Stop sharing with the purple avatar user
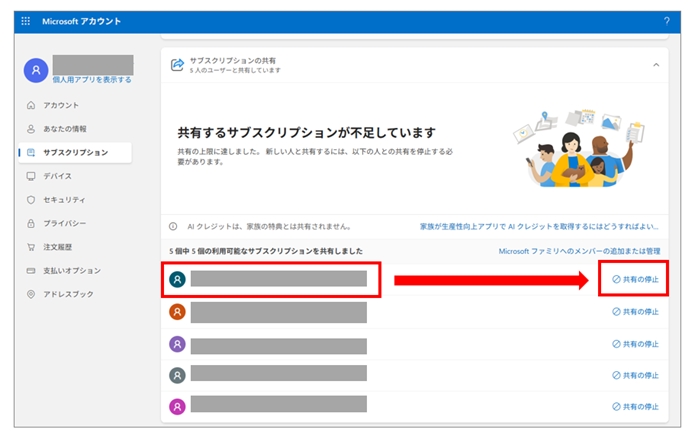 click(x=635, y=344)
